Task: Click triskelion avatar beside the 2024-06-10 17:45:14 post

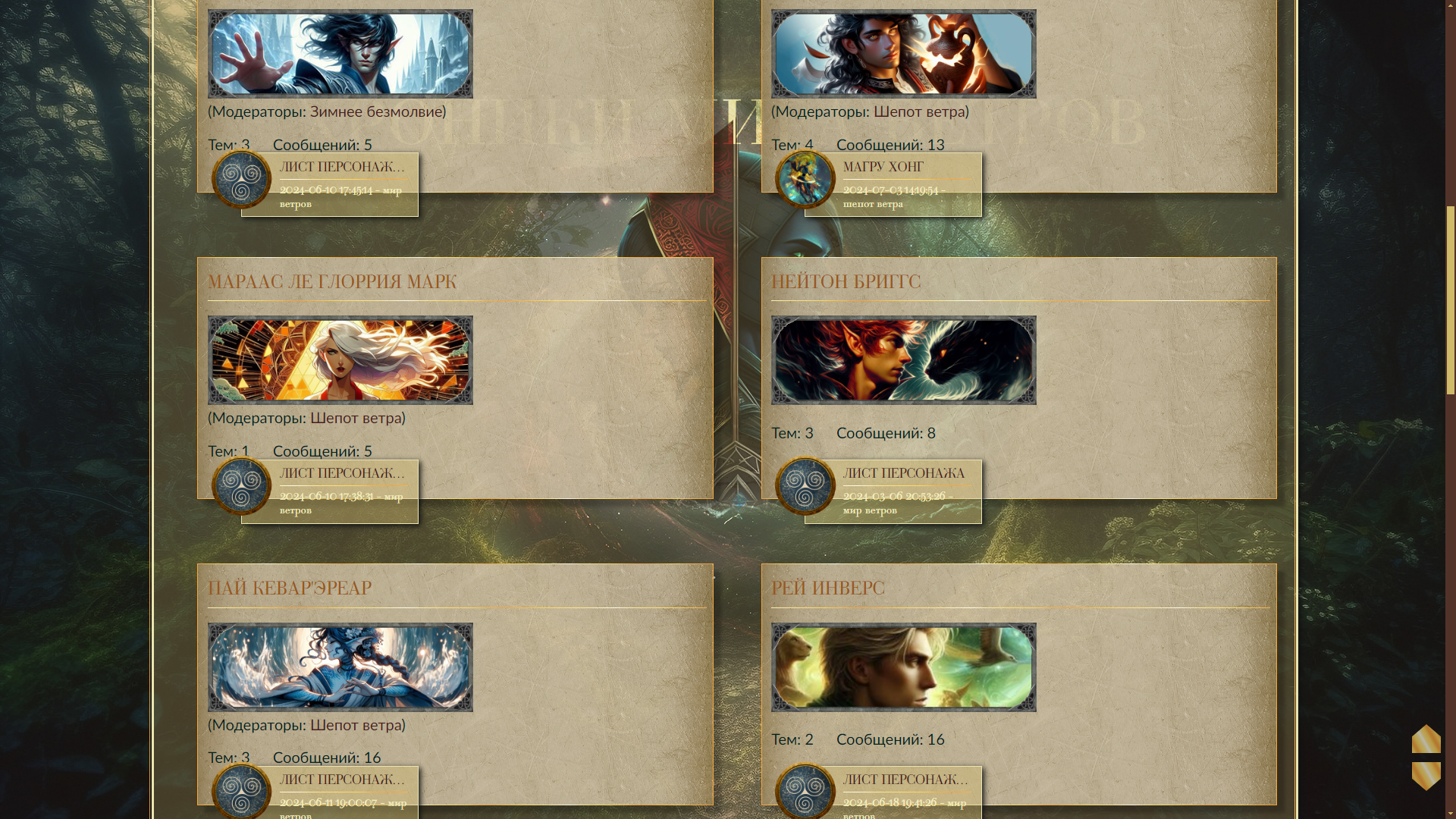Action: tap(241, 179)
